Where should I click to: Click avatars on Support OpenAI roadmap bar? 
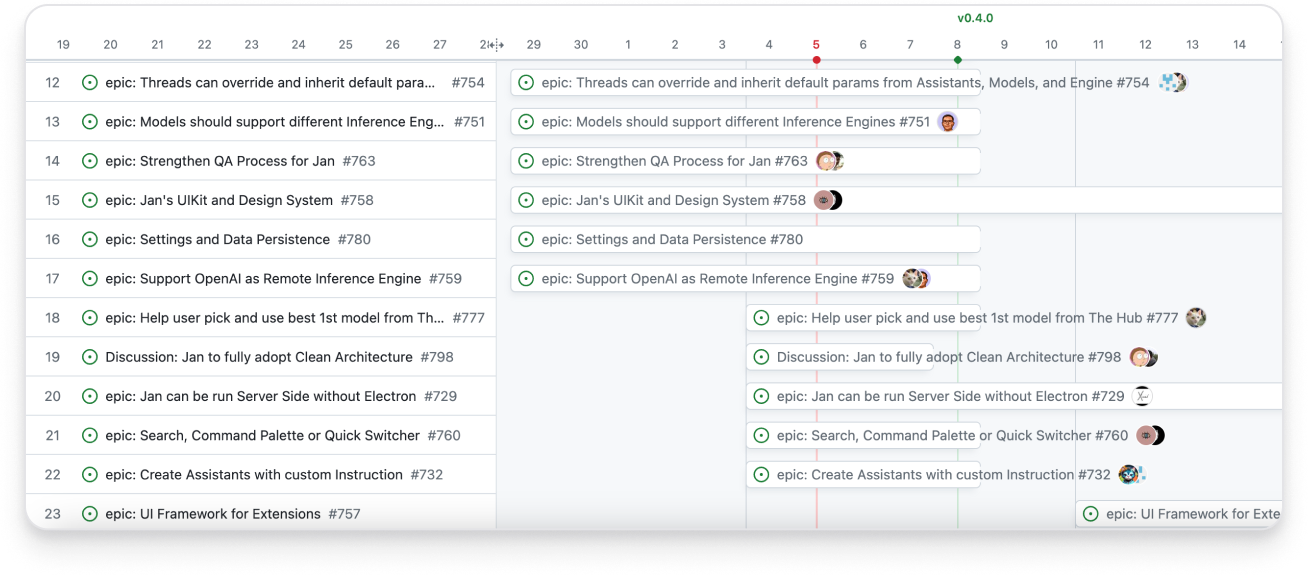point(916,279)
